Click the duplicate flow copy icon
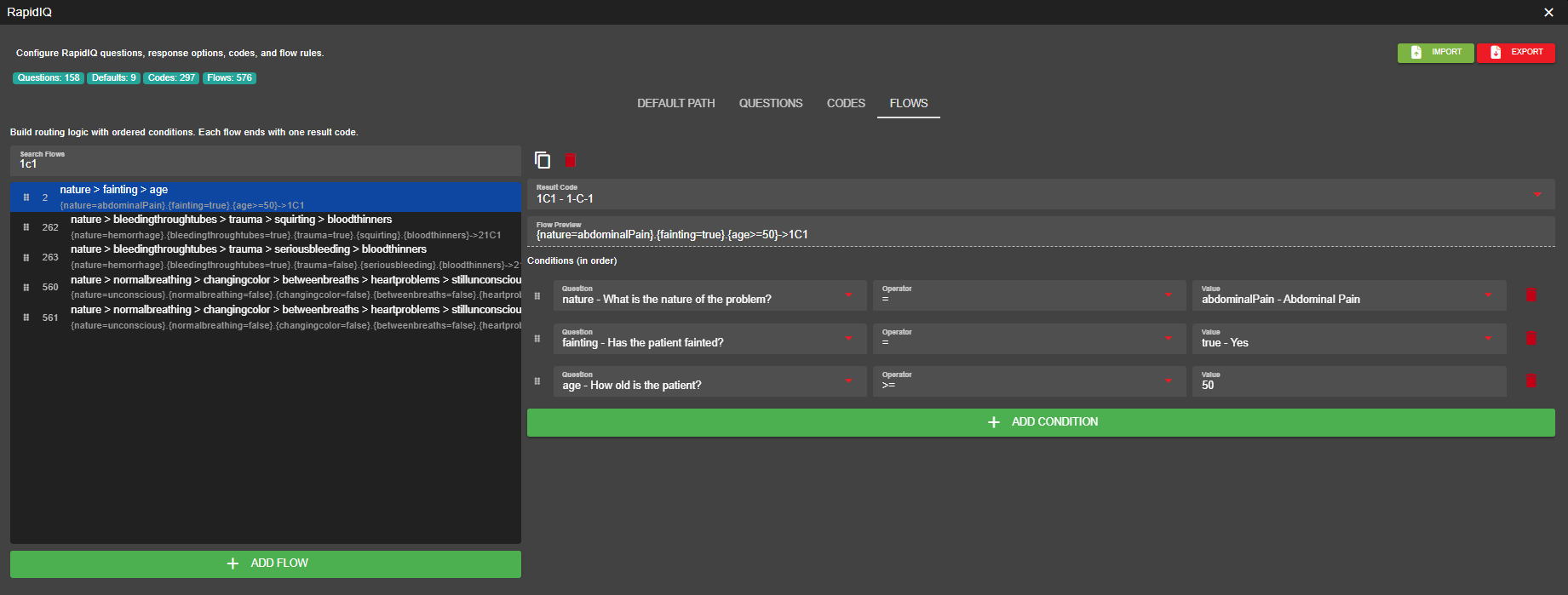The image size is (1568, 595). click(x=543, y=160)
